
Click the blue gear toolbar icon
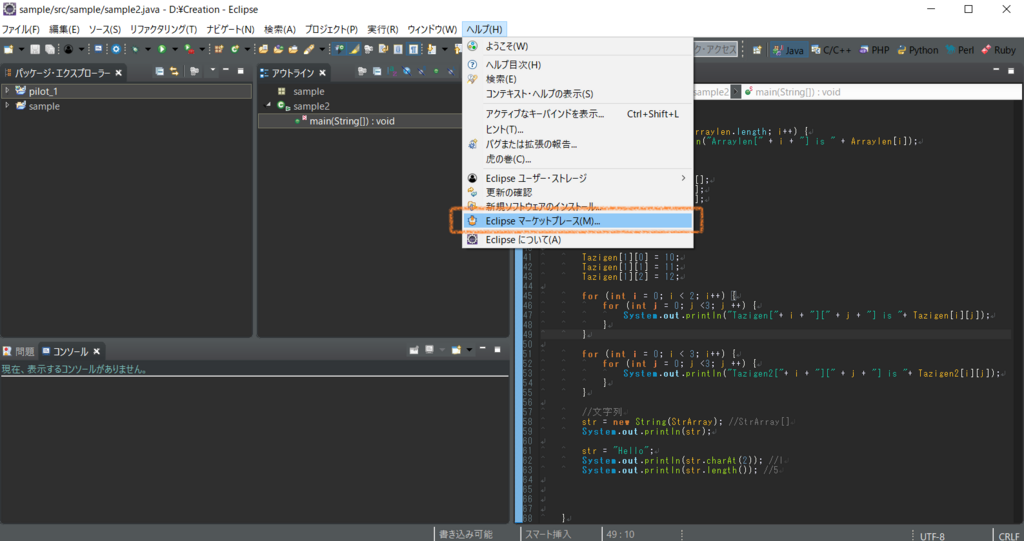[116, 49]
